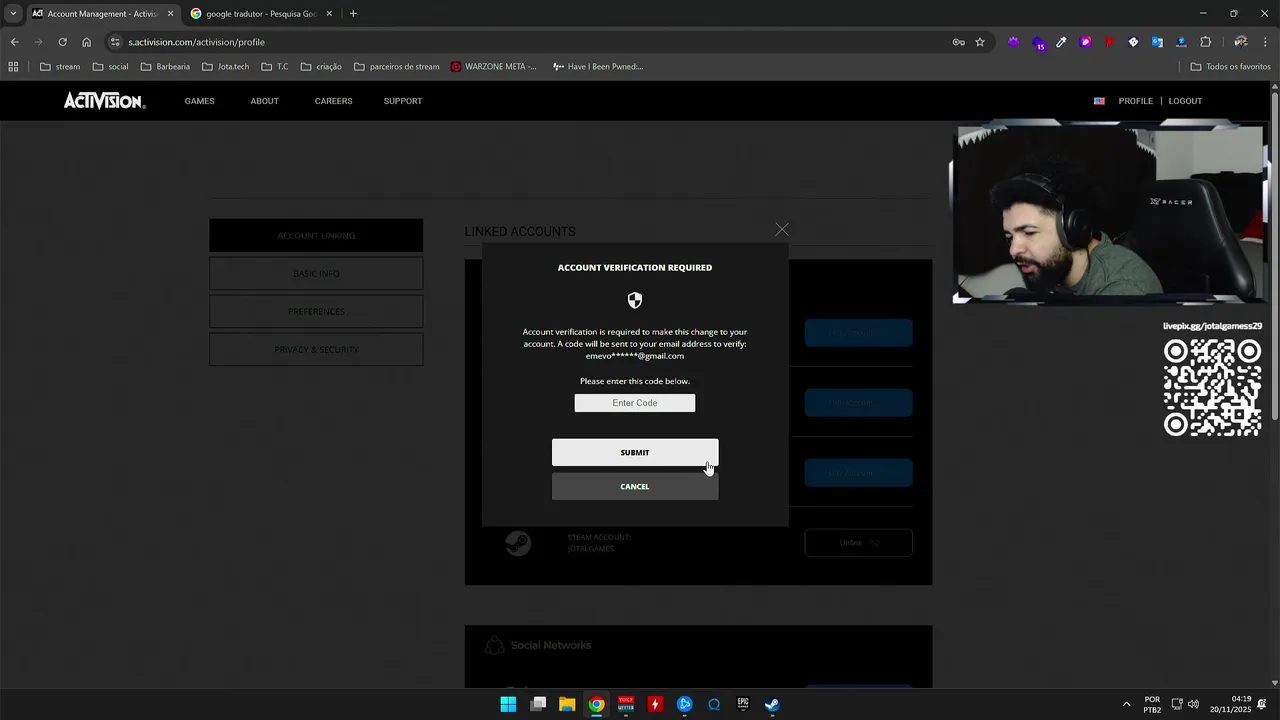Open the tab search dropdown arrow
Viewport: 1280px width, 720px height.
point(12,13)
